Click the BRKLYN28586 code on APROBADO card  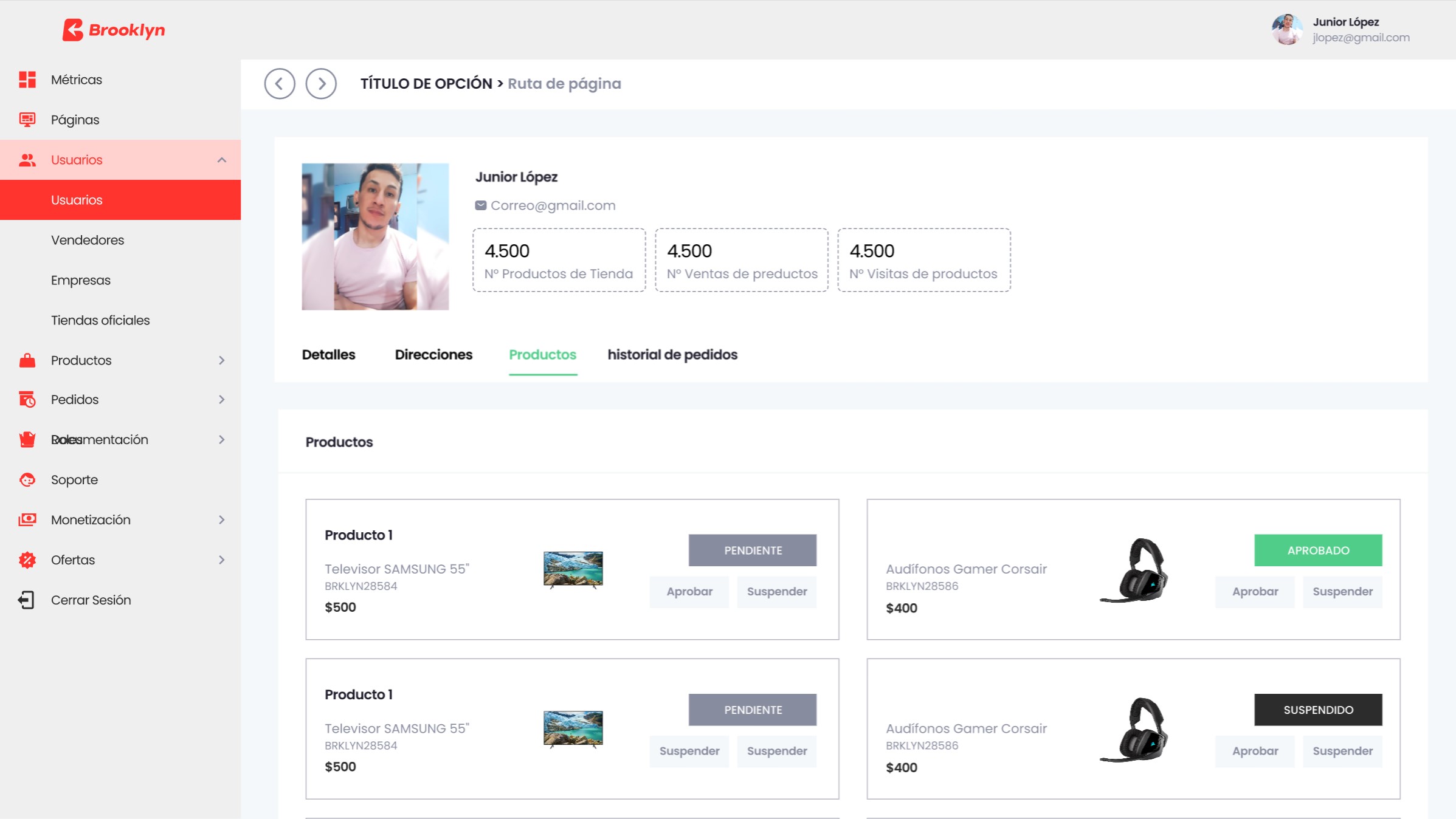click(922, 586)
